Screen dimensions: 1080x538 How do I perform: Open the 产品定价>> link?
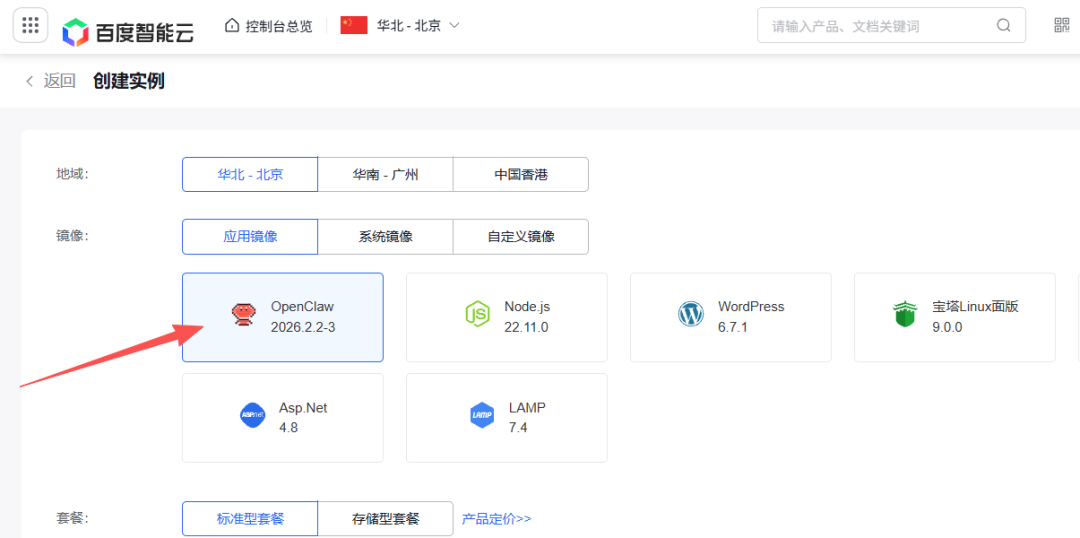click(497, 519)
